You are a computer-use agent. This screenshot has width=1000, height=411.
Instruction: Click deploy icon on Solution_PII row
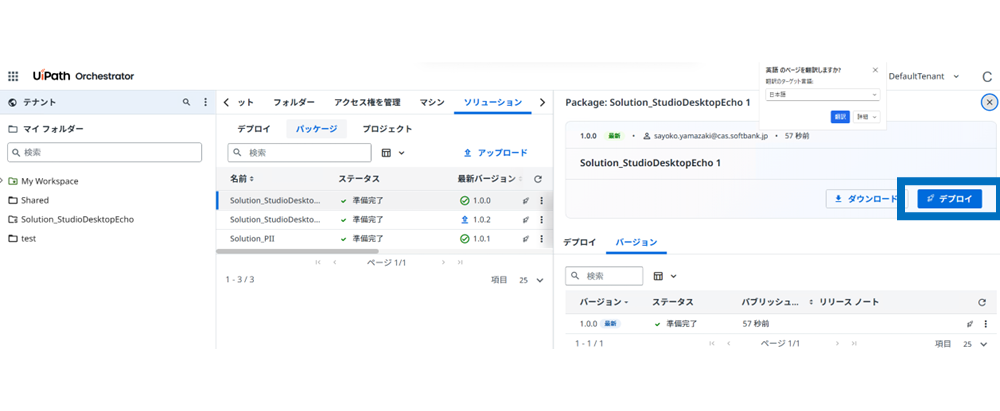pyautogui.click(x=526, y=239)
